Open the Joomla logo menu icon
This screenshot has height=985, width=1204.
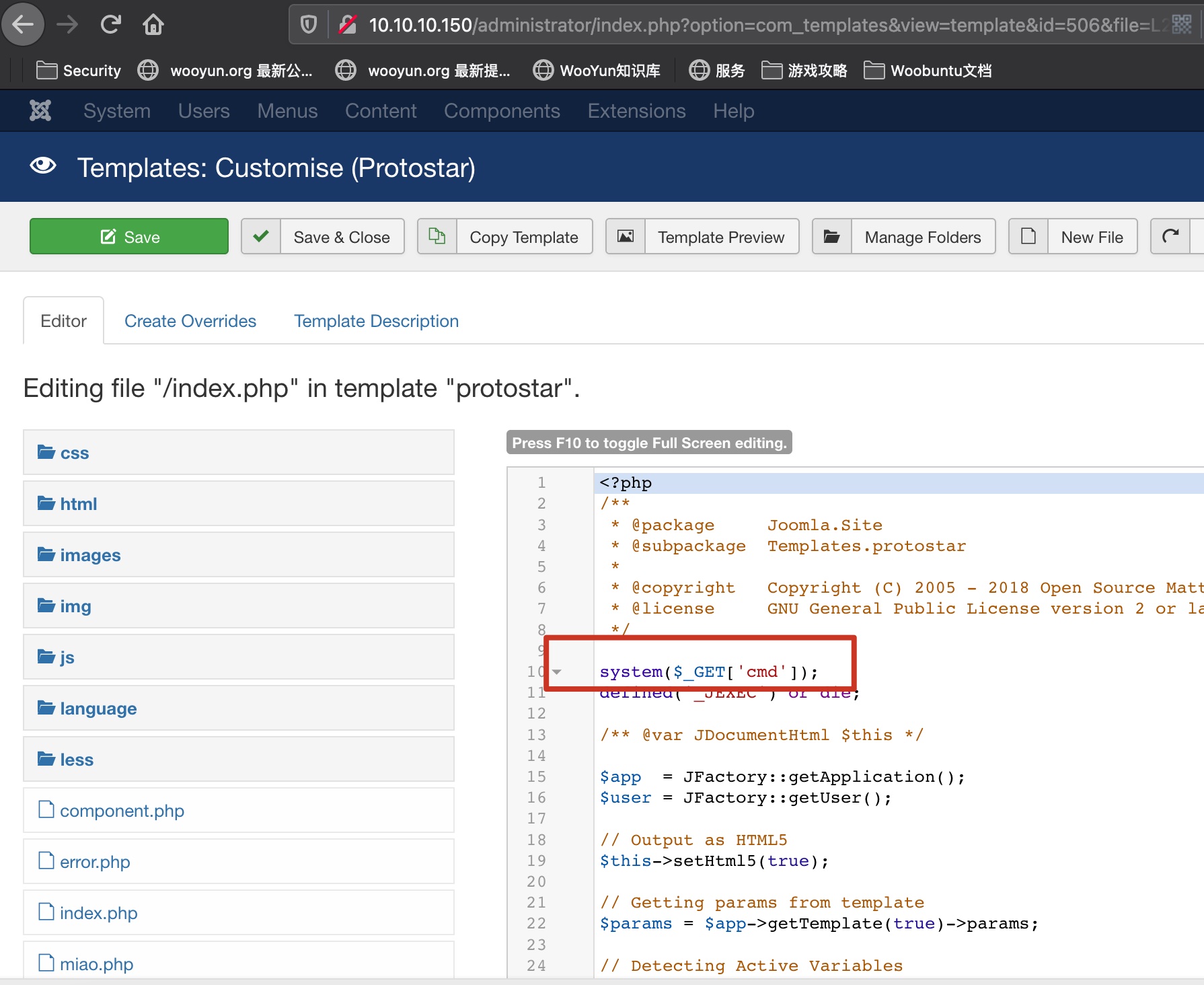point(40,110)
